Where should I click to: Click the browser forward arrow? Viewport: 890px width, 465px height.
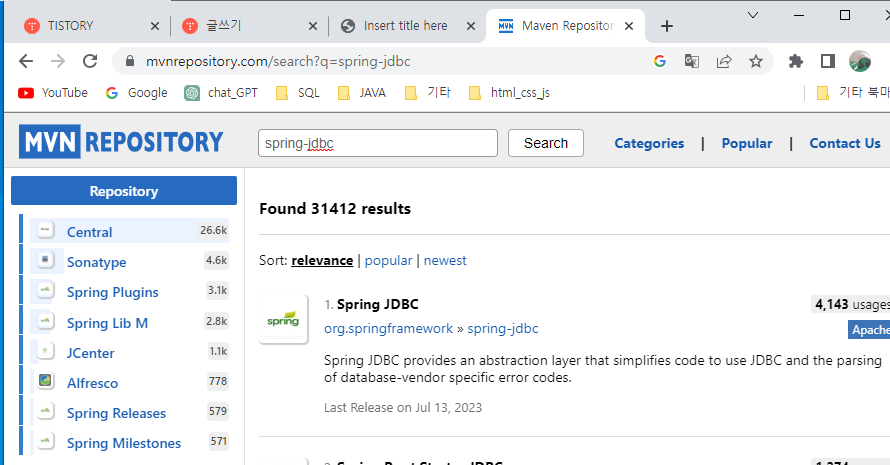[x=58, y=61]
